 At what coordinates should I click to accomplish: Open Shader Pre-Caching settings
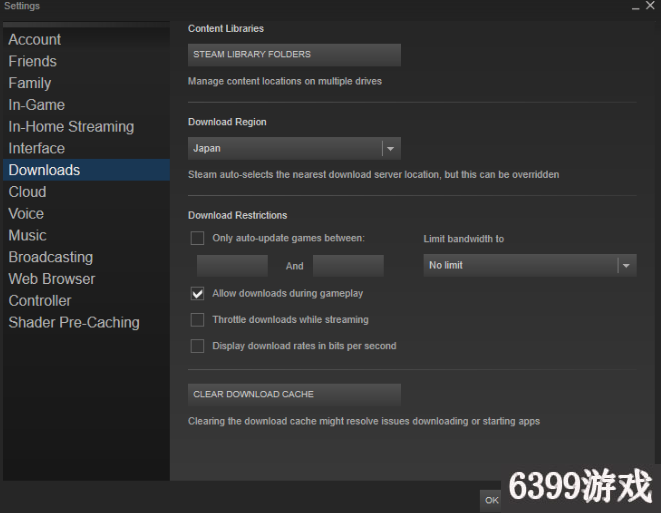pyautogui.click(x=86, y=322)
